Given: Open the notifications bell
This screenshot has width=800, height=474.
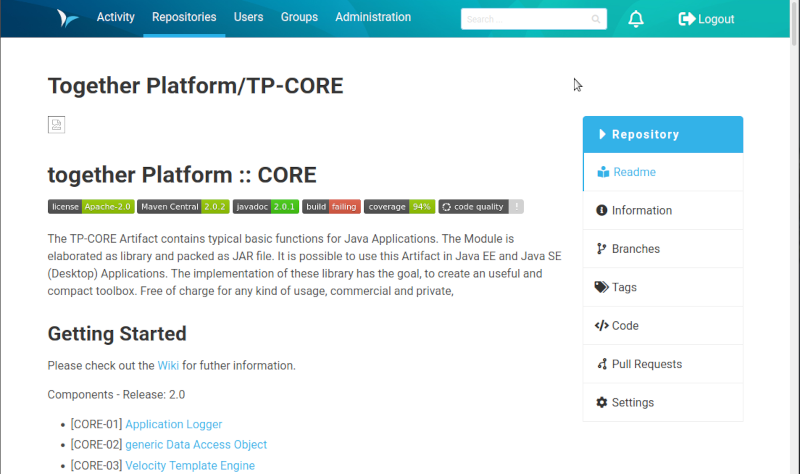Looking at the screenshot, I should [x=636, y=19].
